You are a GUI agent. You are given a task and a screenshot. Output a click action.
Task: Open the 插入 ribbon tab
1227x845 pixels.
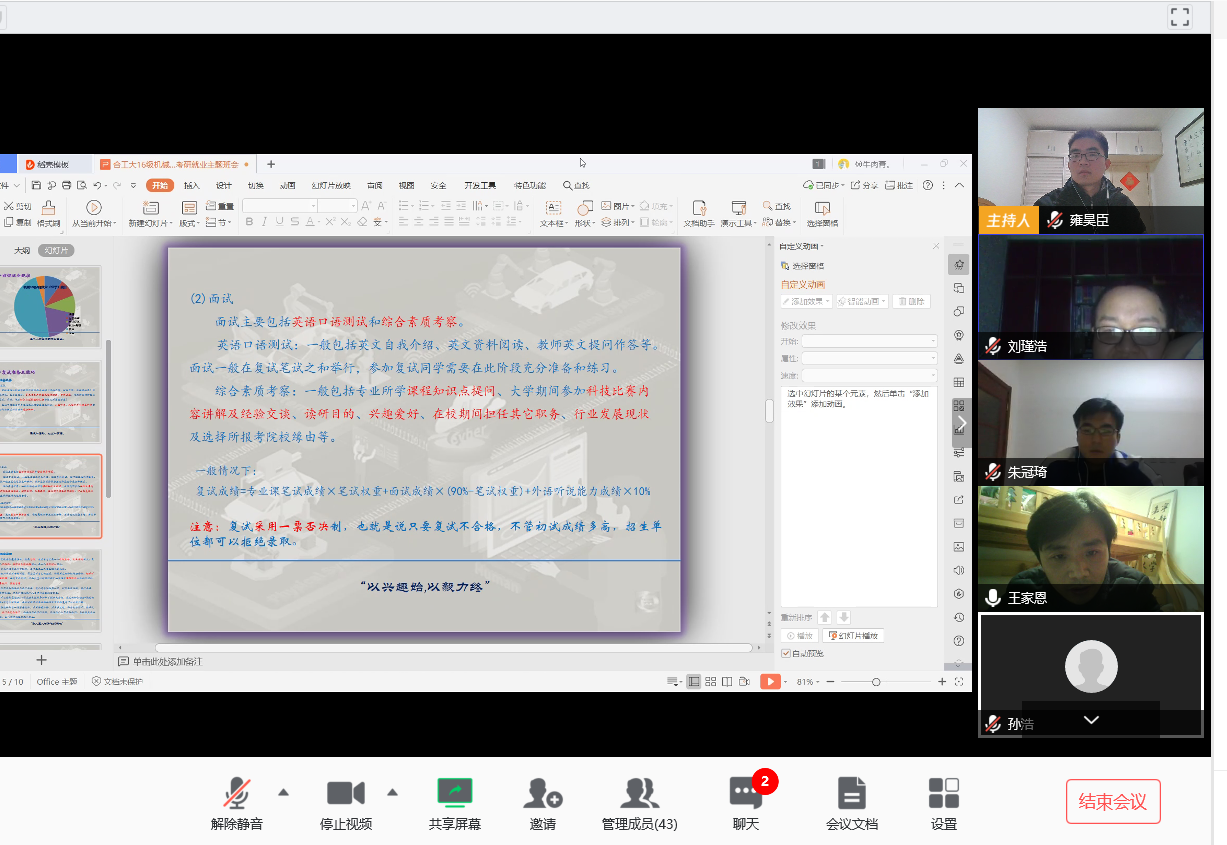coord(191,185)
